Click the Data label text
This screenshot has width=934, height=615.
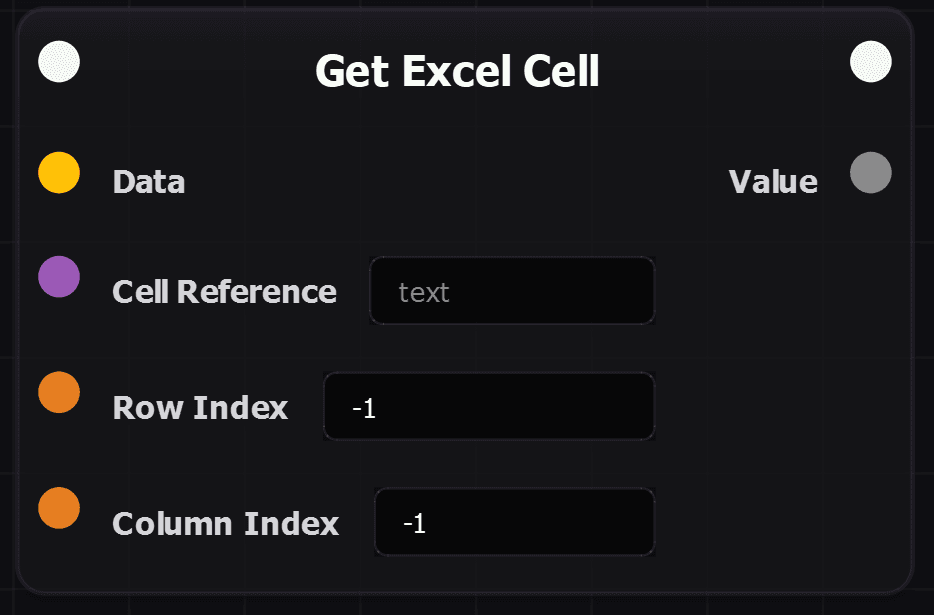pyautogui.click(x=147, y=182)
